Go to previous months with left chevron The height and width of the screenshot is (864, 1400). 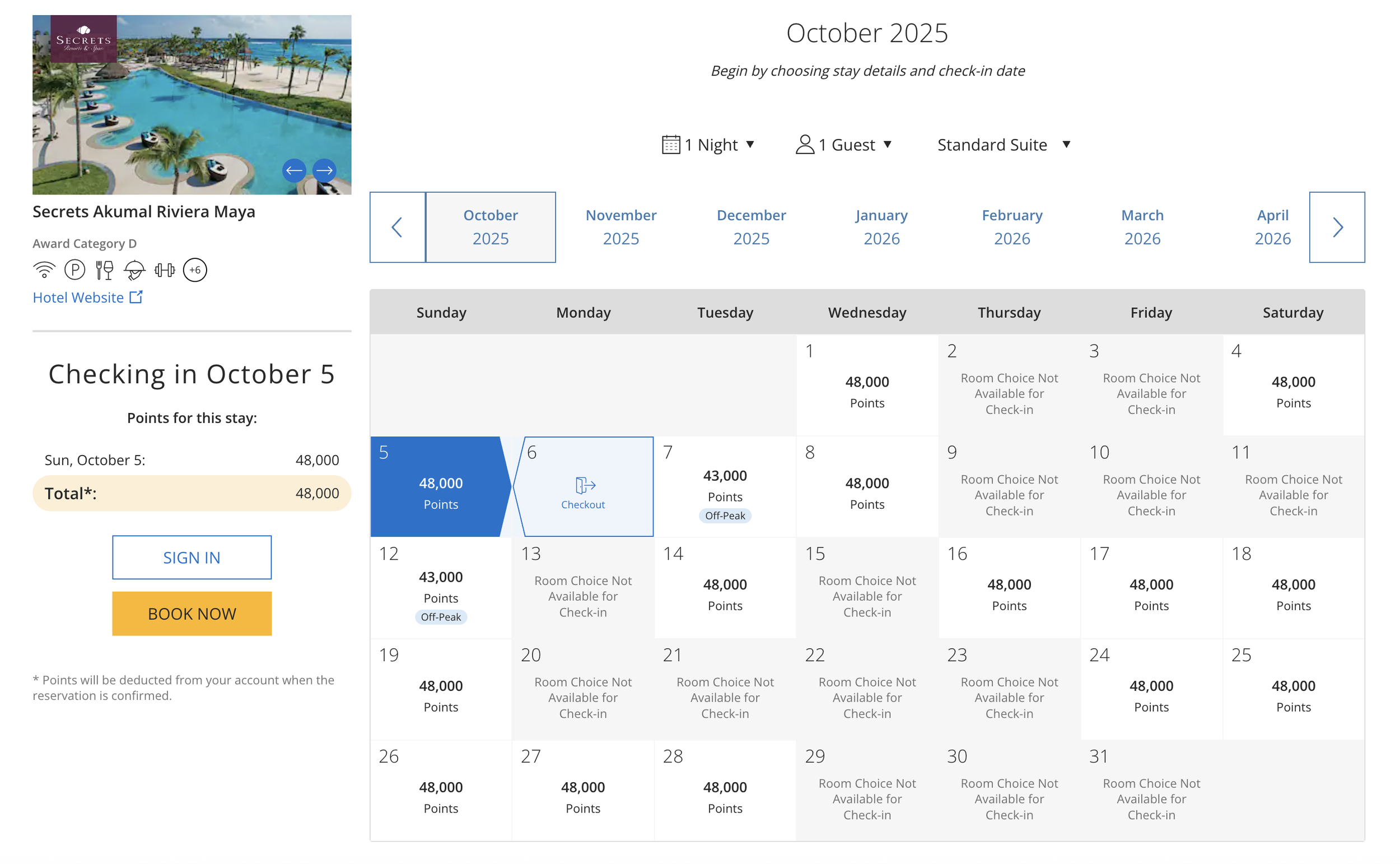[398, 227]
